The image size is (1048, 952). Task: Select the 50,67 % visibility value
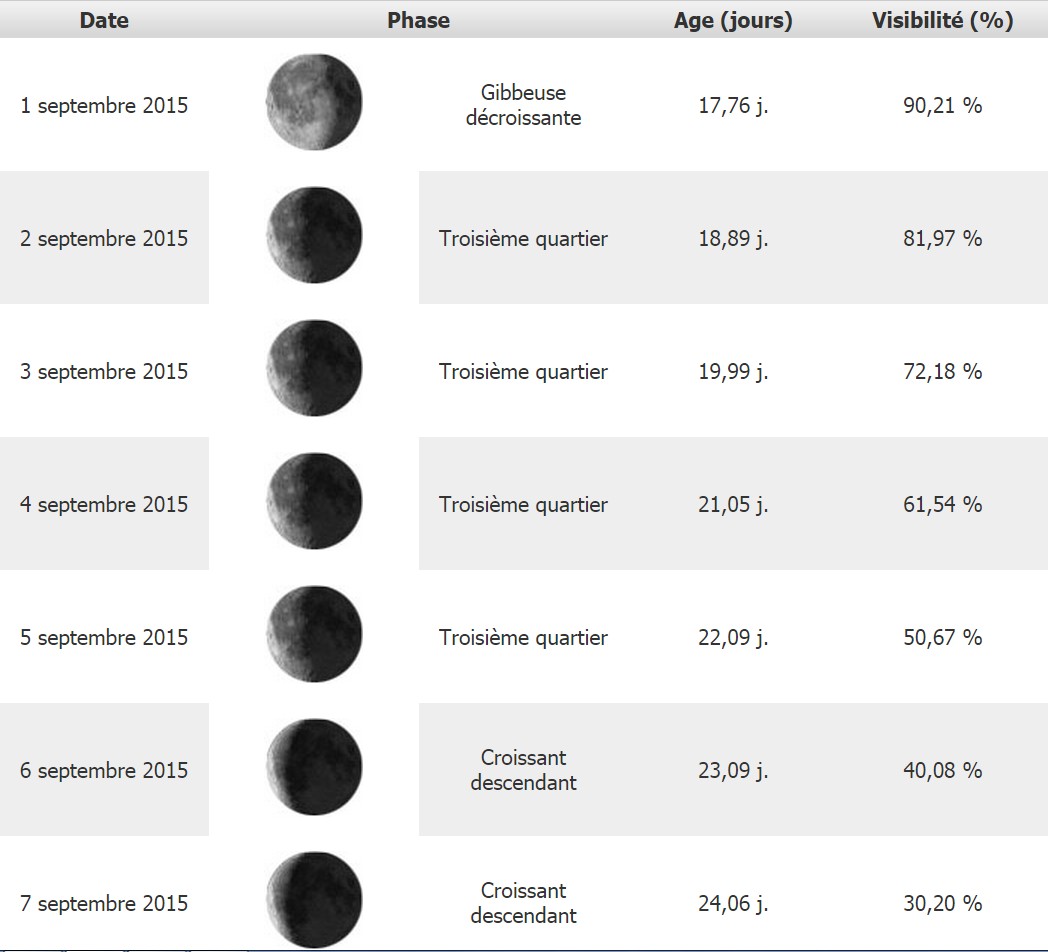942,637
